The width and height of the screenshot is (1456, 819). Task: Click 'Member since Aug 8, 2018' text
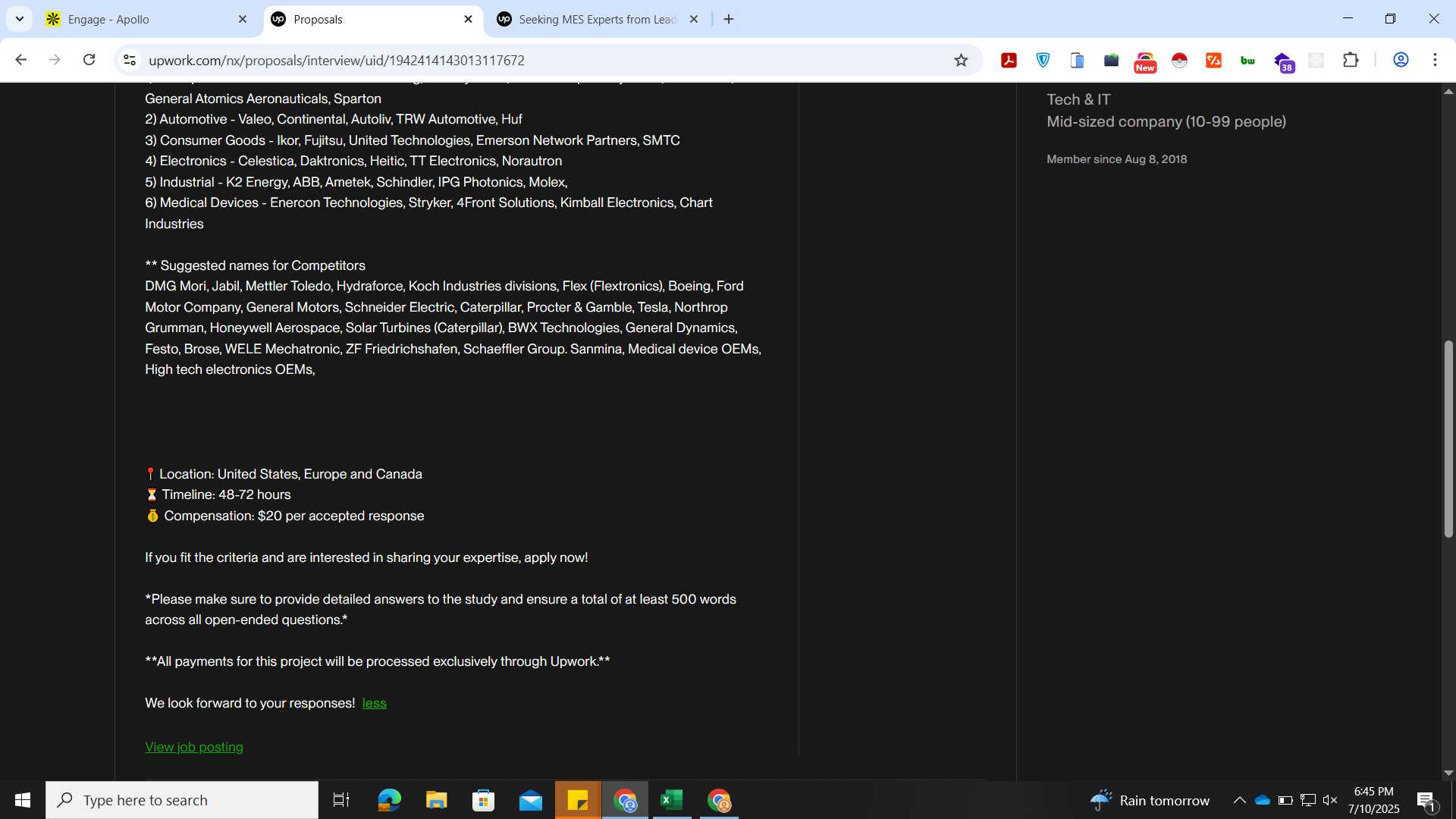tap(1116, 159)
